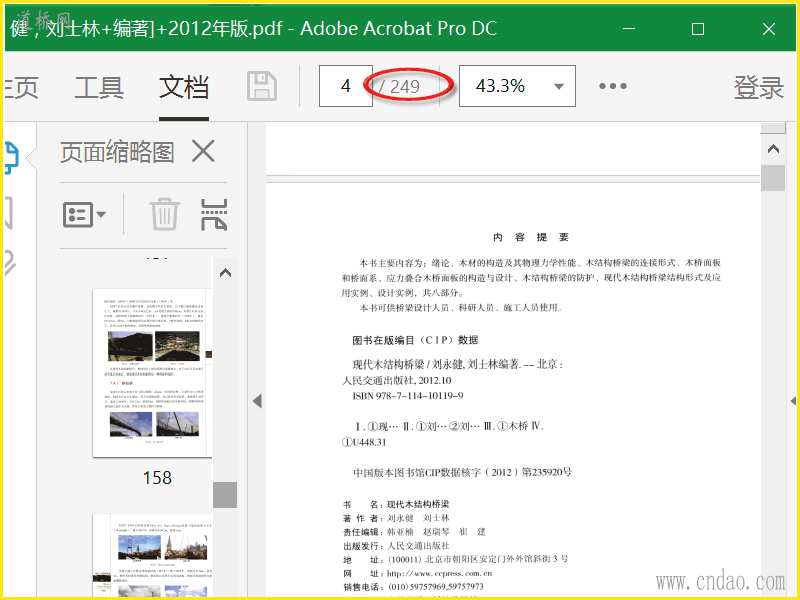Switch to the 工具 tab
The height and width of the screenshot is (600, 800).
99,87
